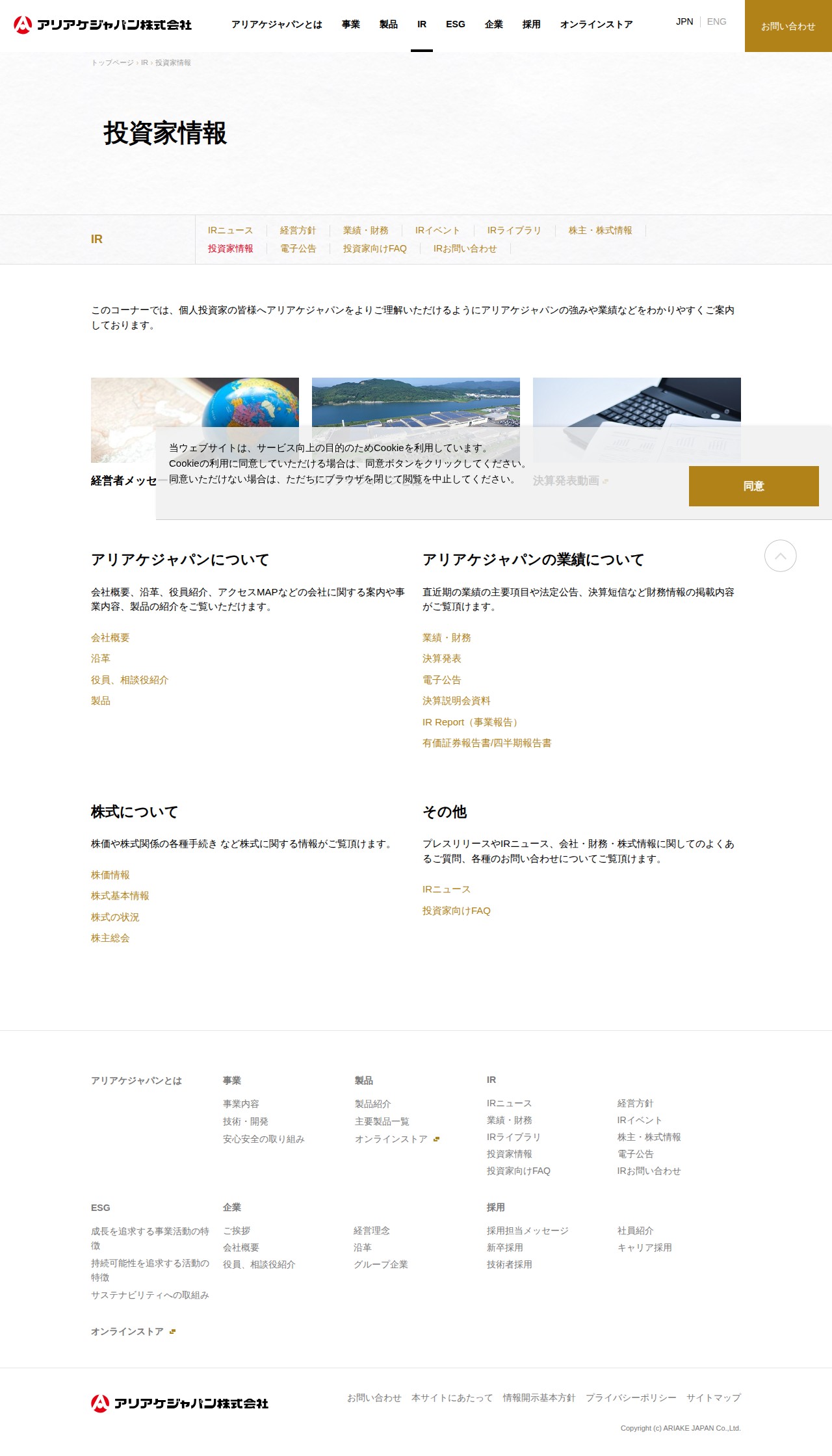Switch language to JPN
Viewport: 832px width, 1456px height.
click(x=684, y=21)
